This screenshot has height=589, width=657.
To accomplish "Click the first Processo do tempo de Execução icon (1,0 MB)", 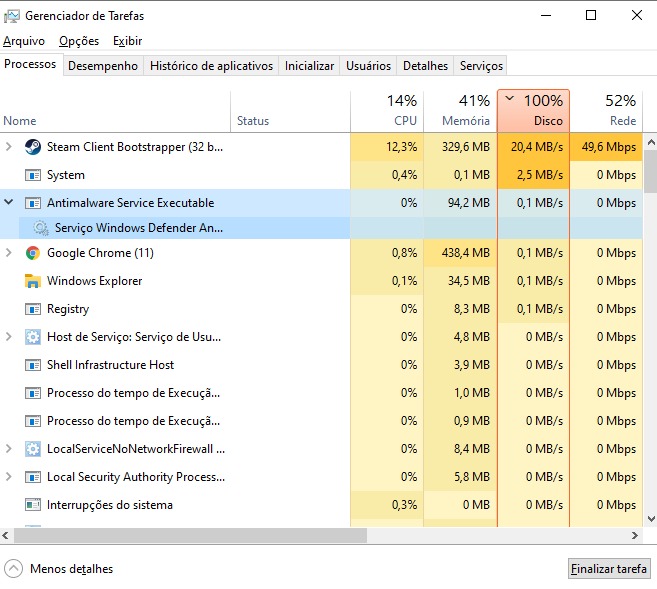I will click(x=33, y=393).
